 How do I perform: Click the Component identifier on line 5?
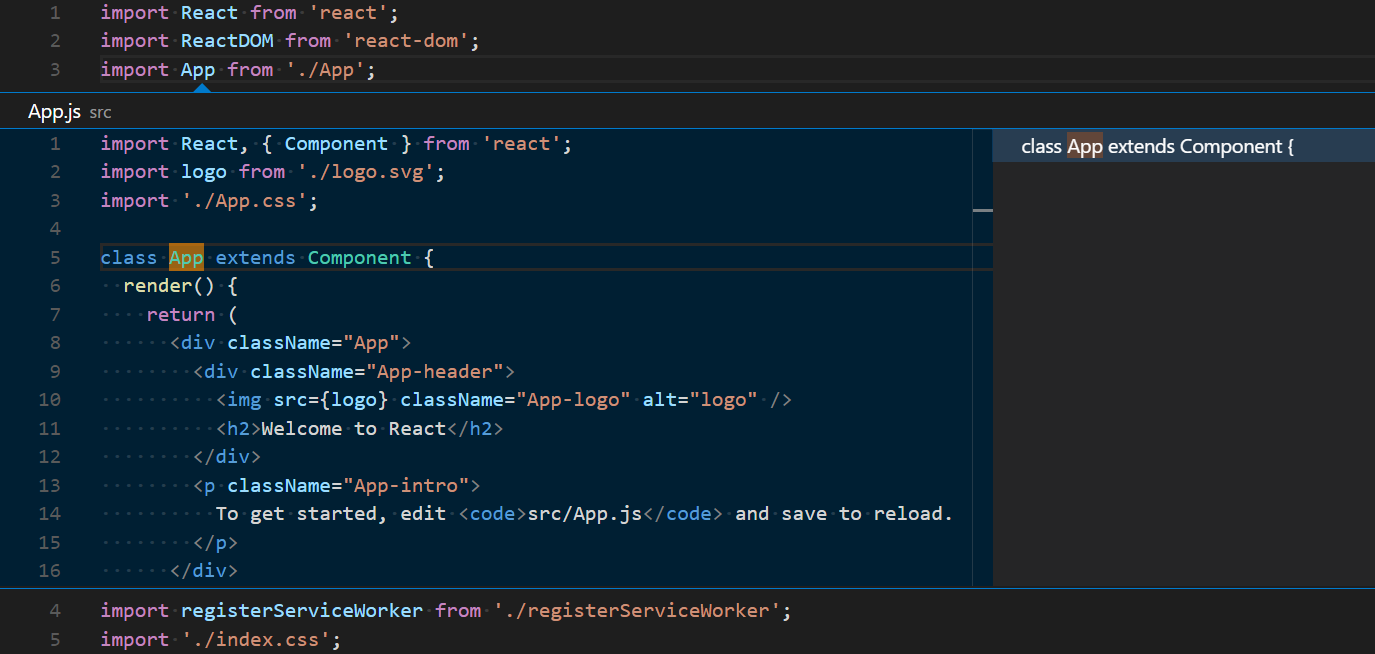point(359,257)
